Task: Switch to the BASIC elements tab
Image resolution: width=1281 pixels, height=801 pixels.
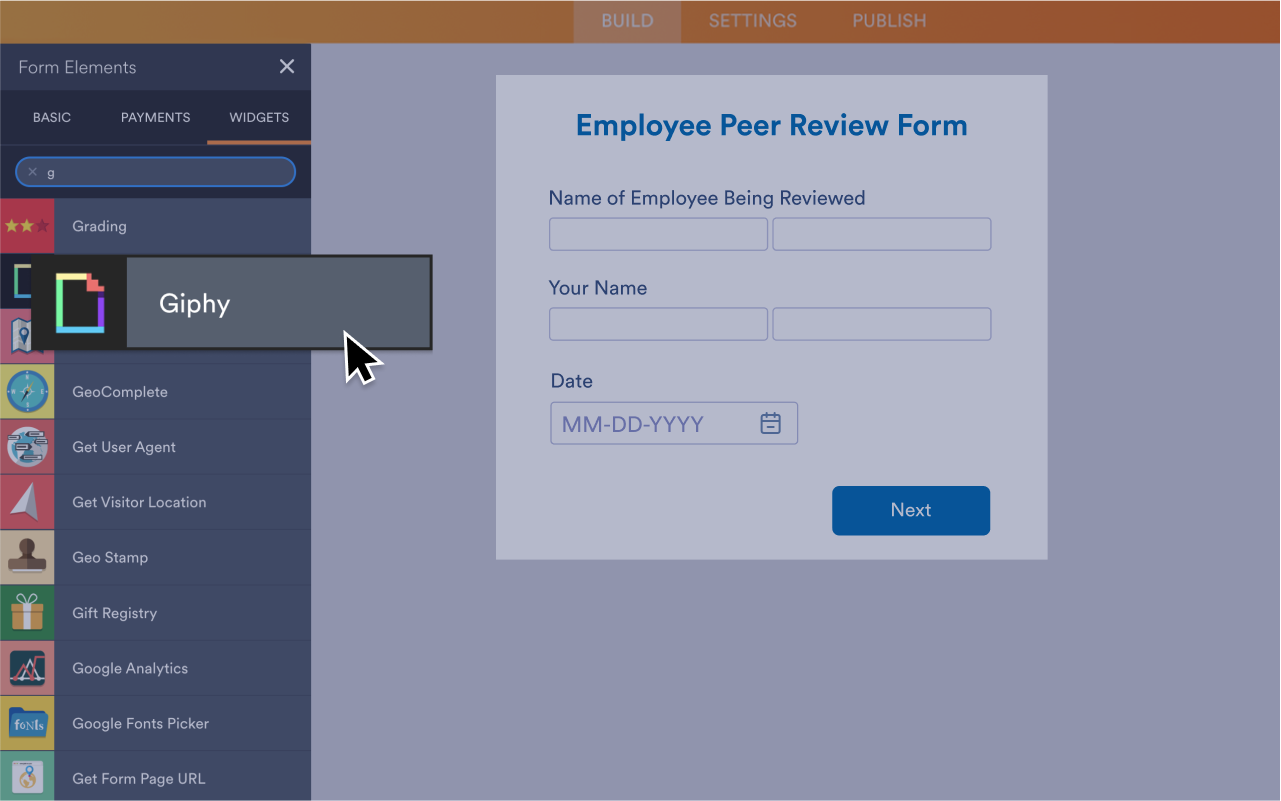Action: pyautogui.click(x=52, y=117)
